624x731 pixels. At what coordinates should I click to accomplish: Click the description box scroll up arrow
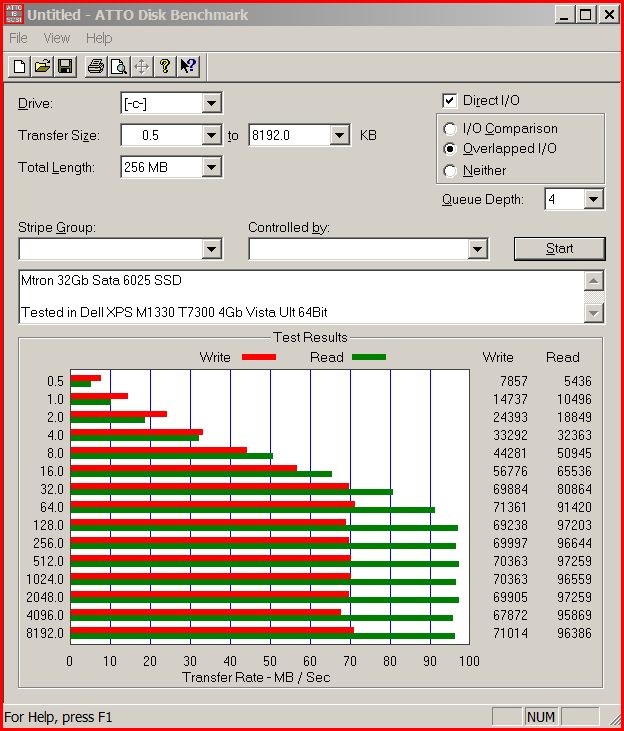tap(593, 281)
